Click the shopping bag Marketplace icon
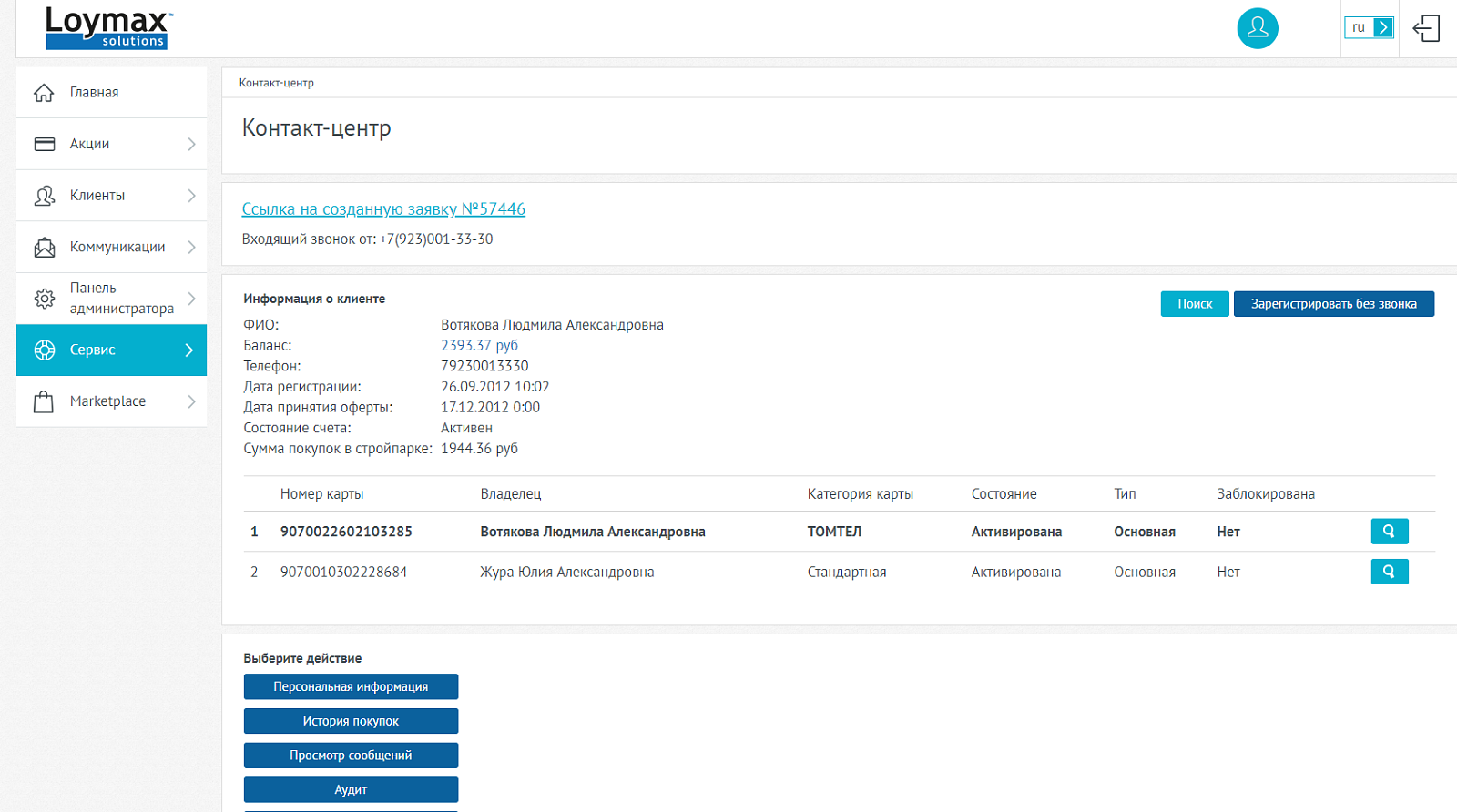The image size is (1457, 812). (x=44, y=401)
